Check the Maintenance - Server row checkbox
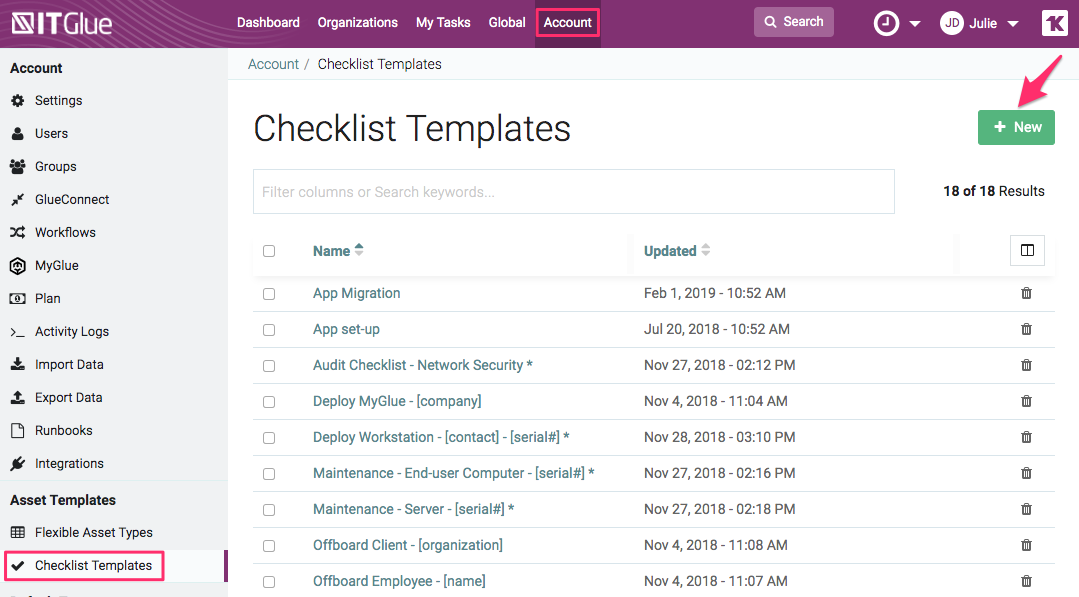 [x=269, y=510]
